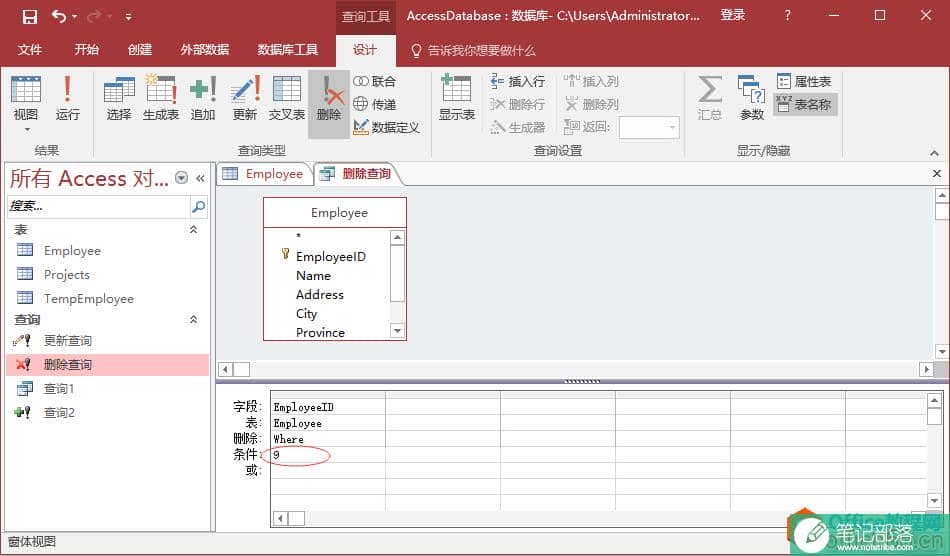Click the 条件 criteria cell containing 9

click(x=328, y=455)
